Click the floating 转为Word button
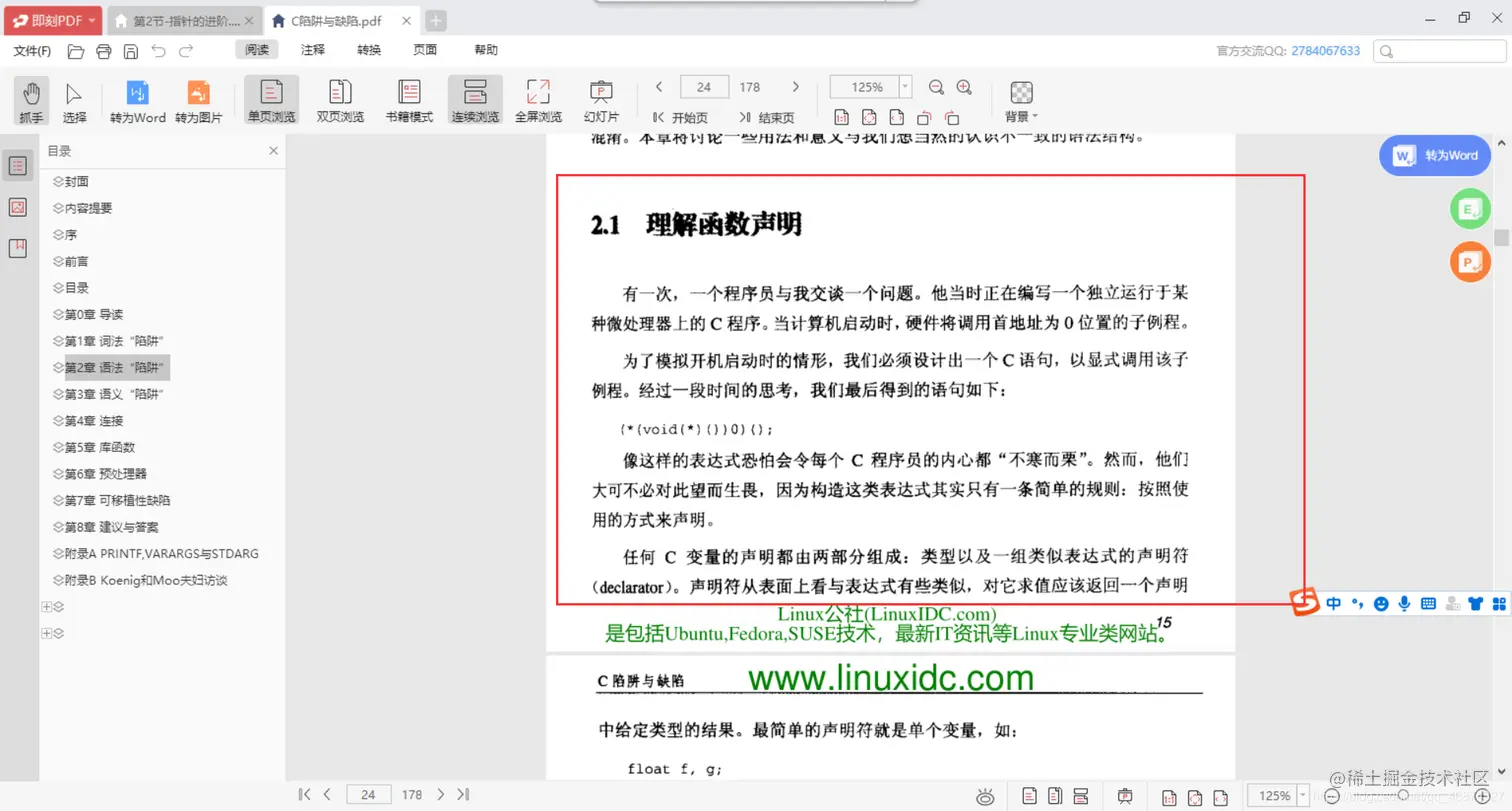The height and width of the screenshot is (811, 1512). pos(1434,155)
